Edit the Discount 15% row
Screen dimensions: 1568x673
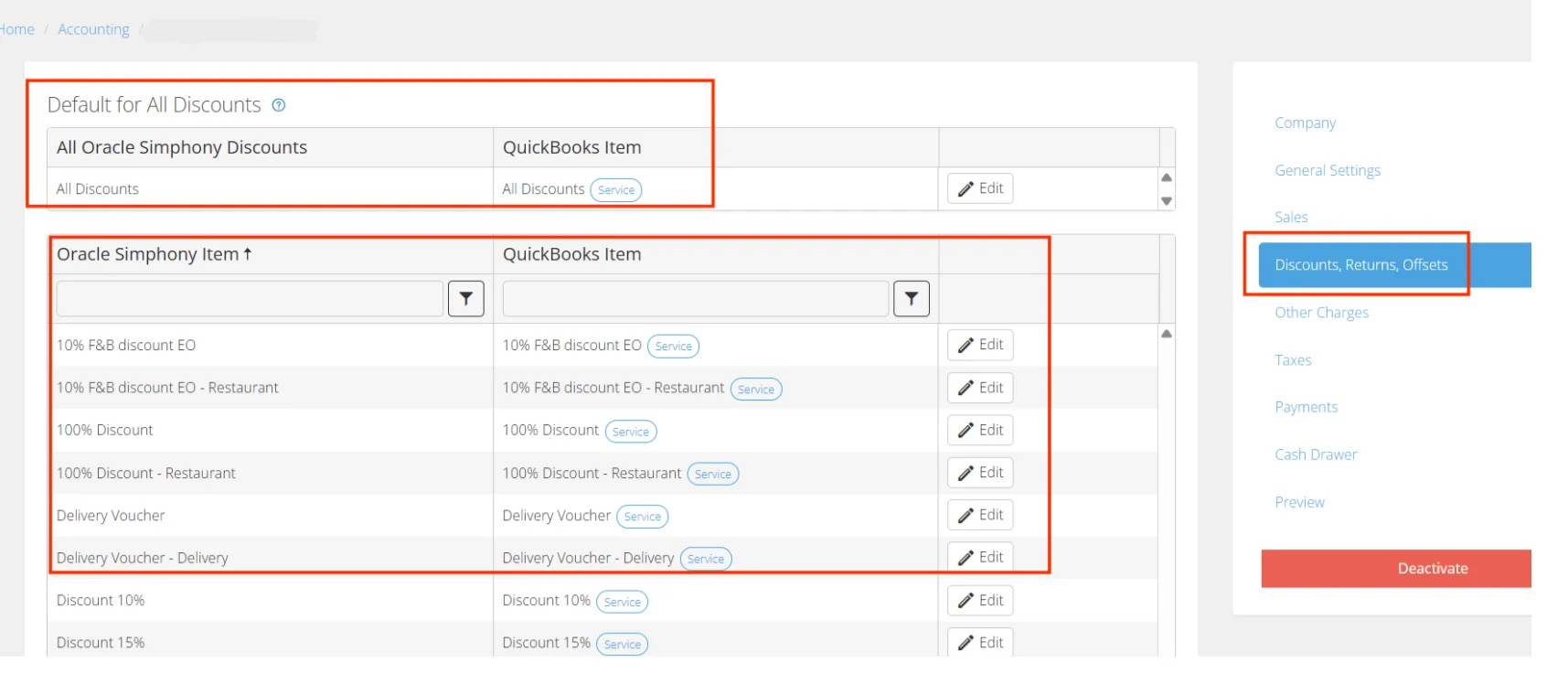[980, 643]
